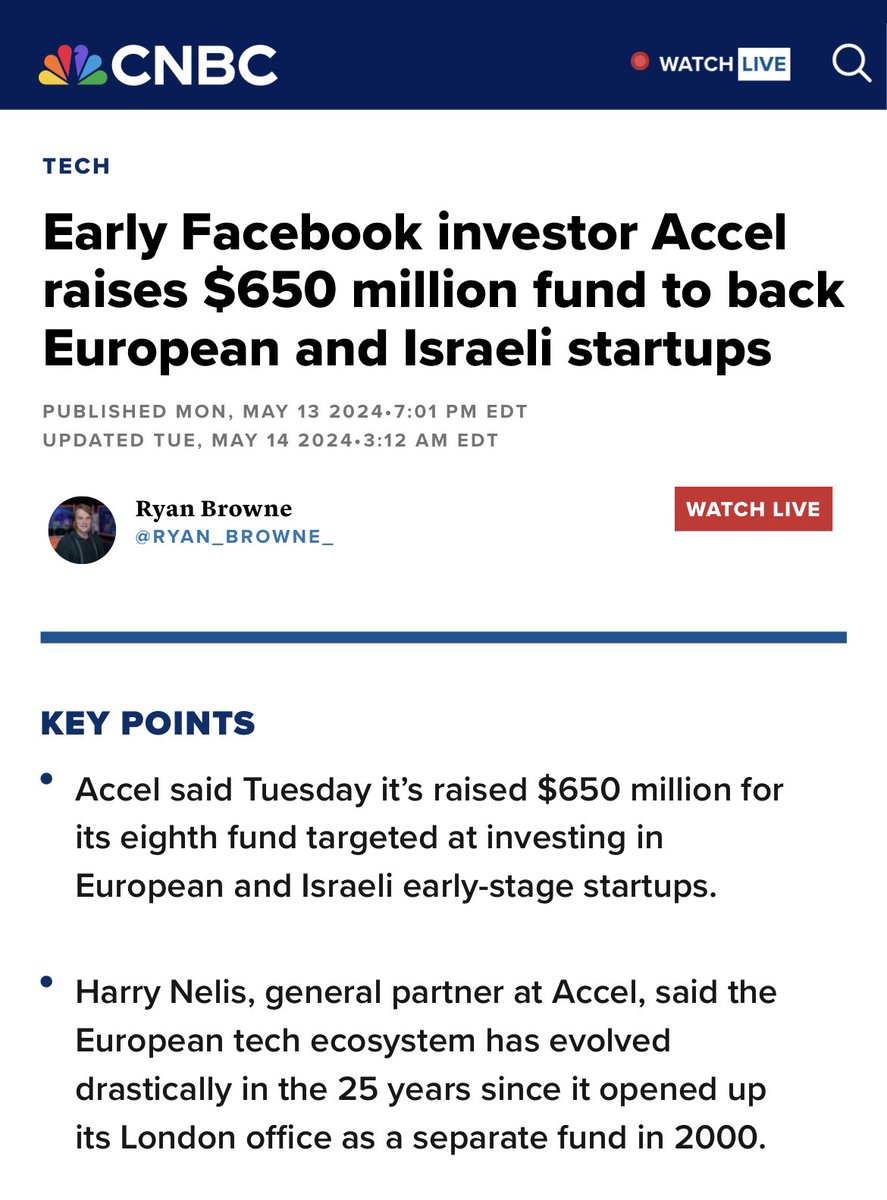Open the TECH section link
Viewport: 887px width, 1200px height.
pos(76,167)
